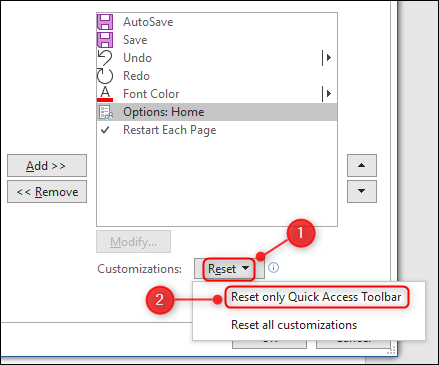Click the greyed Modify... button
The height and width of the screenshot is (365, 439).
(133, 241)
